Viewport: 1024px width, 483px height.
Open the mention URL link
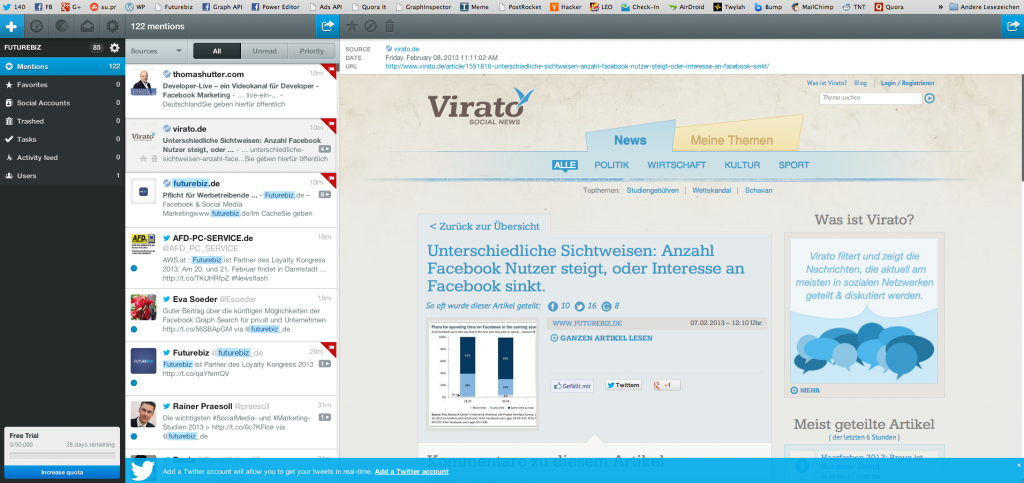(577, 66)
